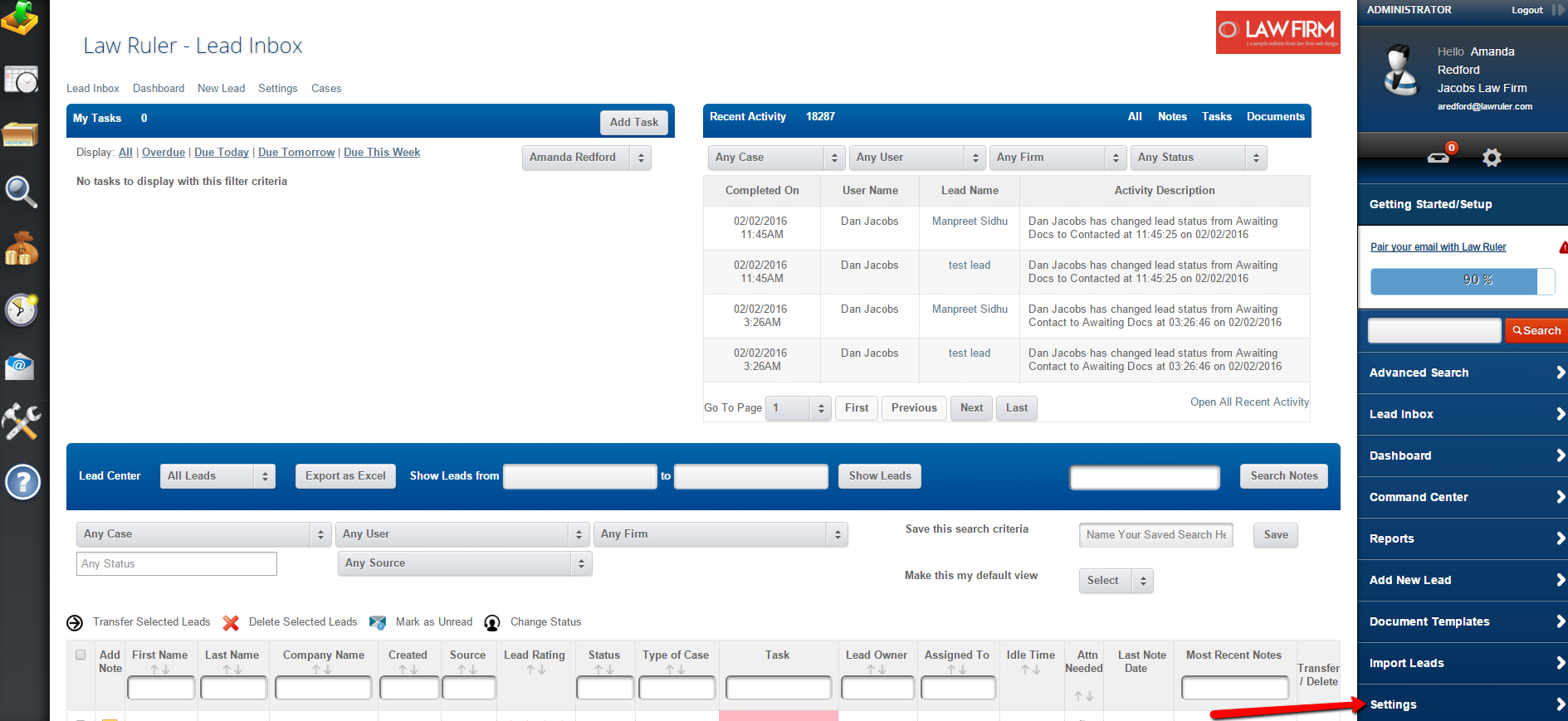1568x721 pixels.
Task: Click the Any Status filter field
Action: coord(176,564)
